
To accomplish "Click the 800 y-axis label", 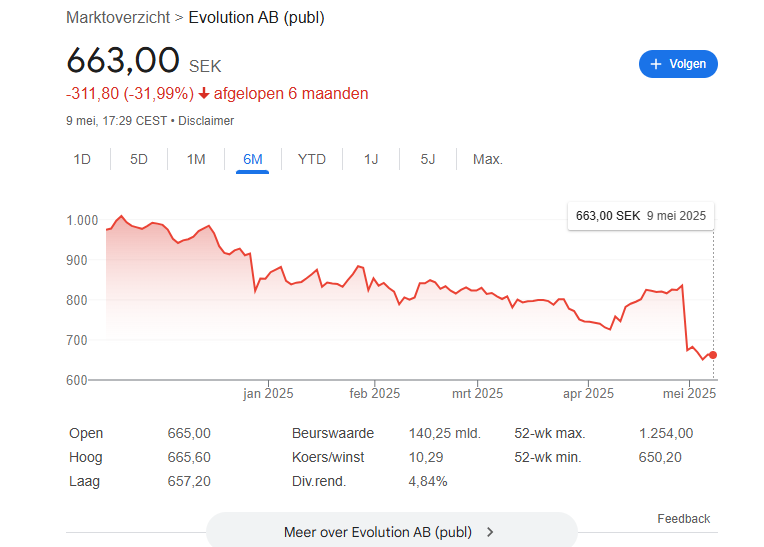I will (x=77, y=300).
